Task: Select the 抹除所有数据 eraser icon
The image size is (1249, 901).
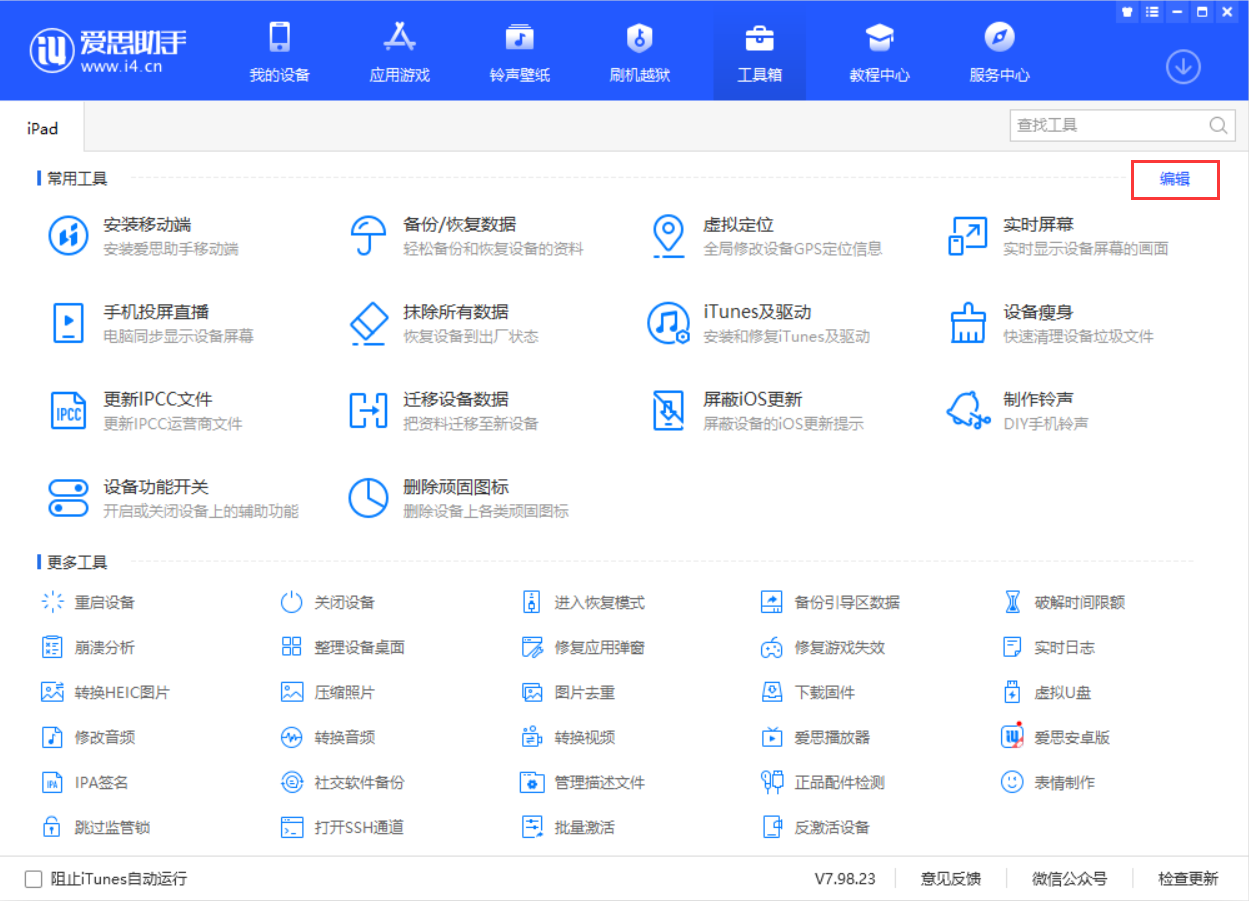Action: [x=368, y=323]
